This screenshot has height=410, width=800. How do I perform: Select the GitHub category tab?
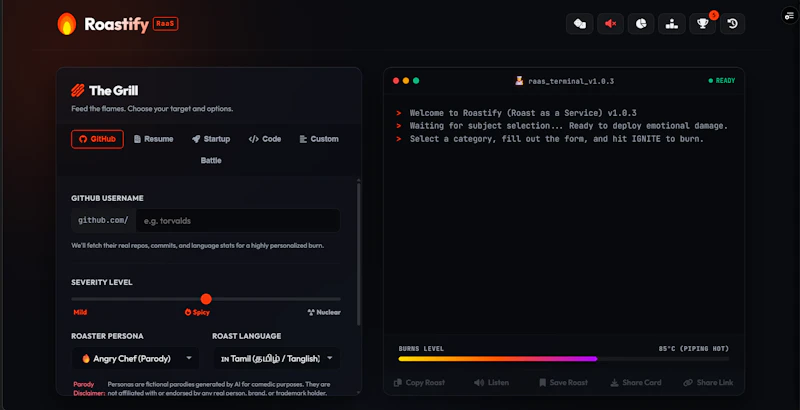point(97,139)
